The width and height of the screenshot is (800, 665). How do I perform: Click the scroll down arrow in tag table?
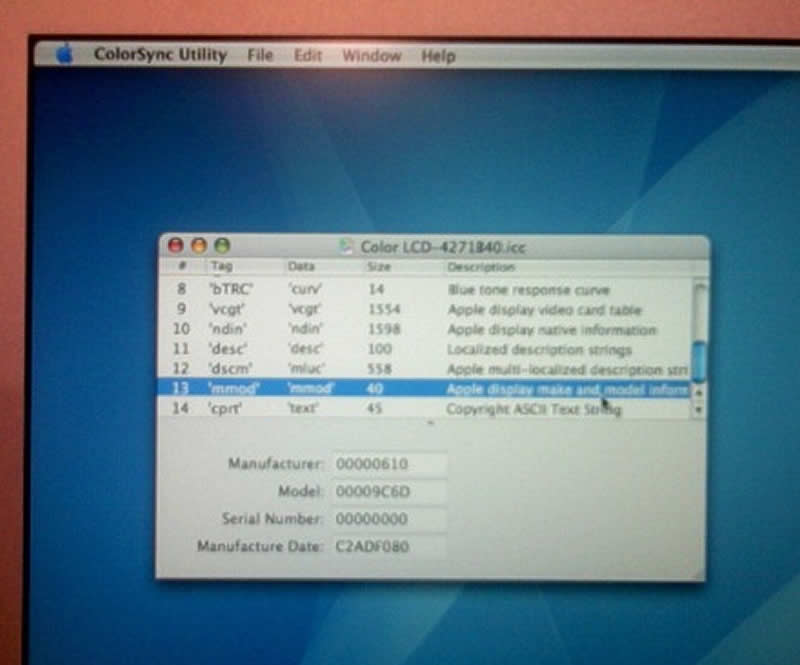pos(699,409)
